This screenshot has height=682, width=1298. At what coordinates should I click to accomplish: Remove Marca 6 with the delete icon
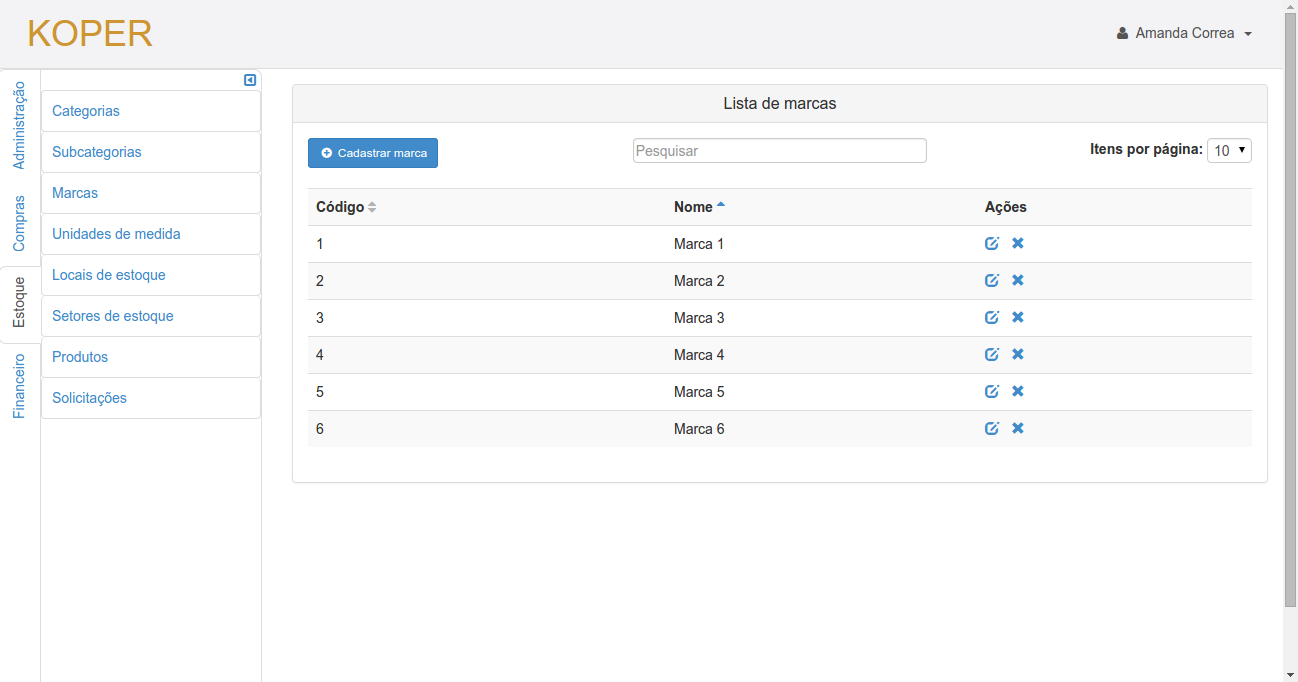[x=1018, y=429]
